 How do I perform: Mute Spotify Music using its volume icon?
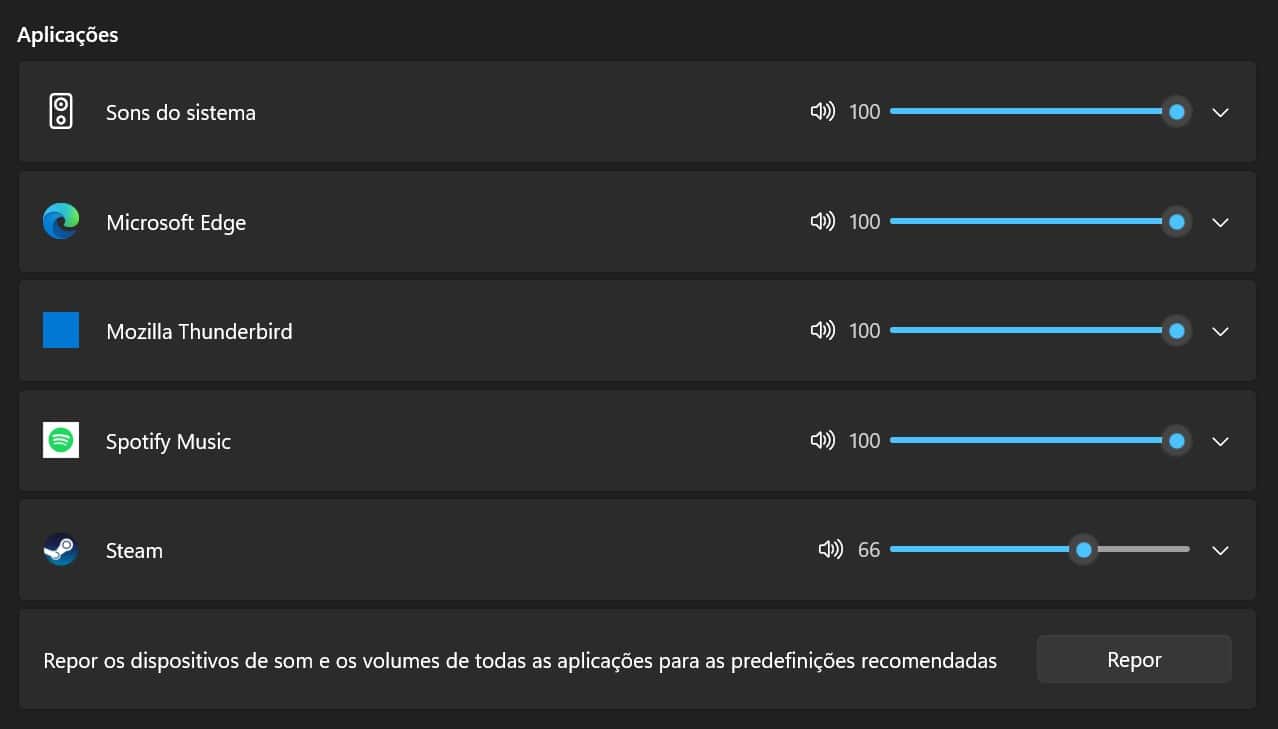pos(822,440)
